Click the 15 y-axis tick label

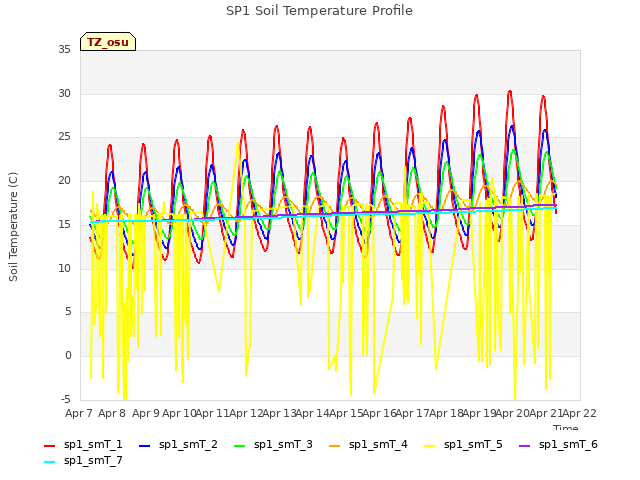pos(64,224)
